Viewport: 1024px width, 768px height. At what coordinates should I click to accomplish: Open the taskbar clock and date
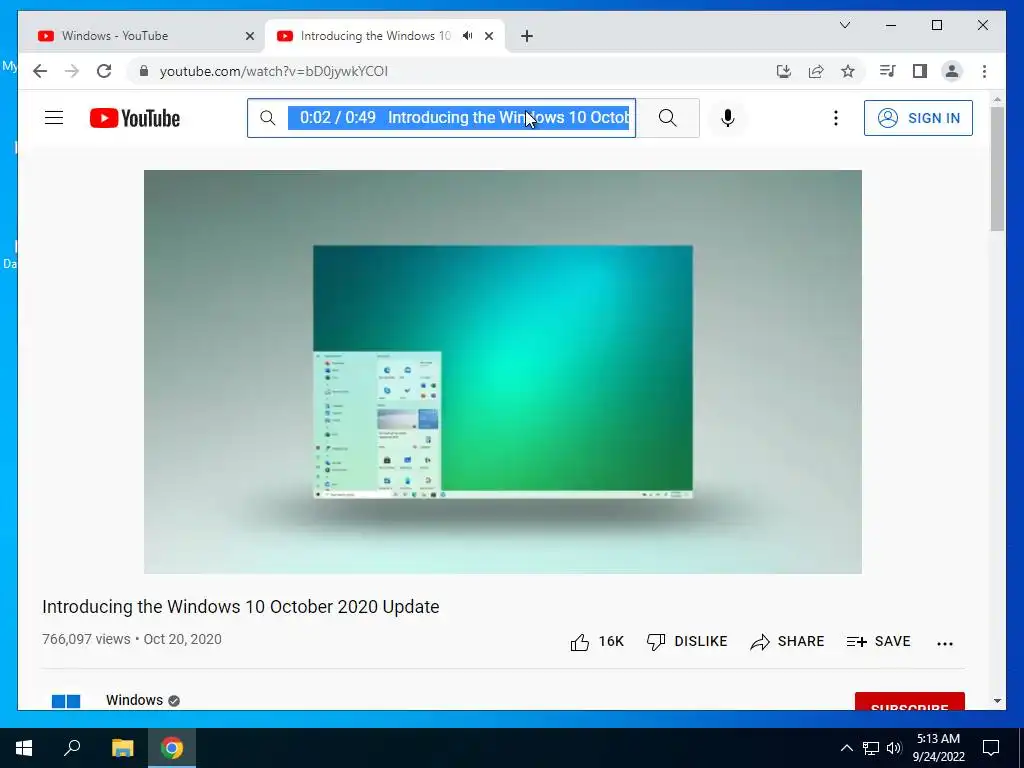click(x=938, y=748)
